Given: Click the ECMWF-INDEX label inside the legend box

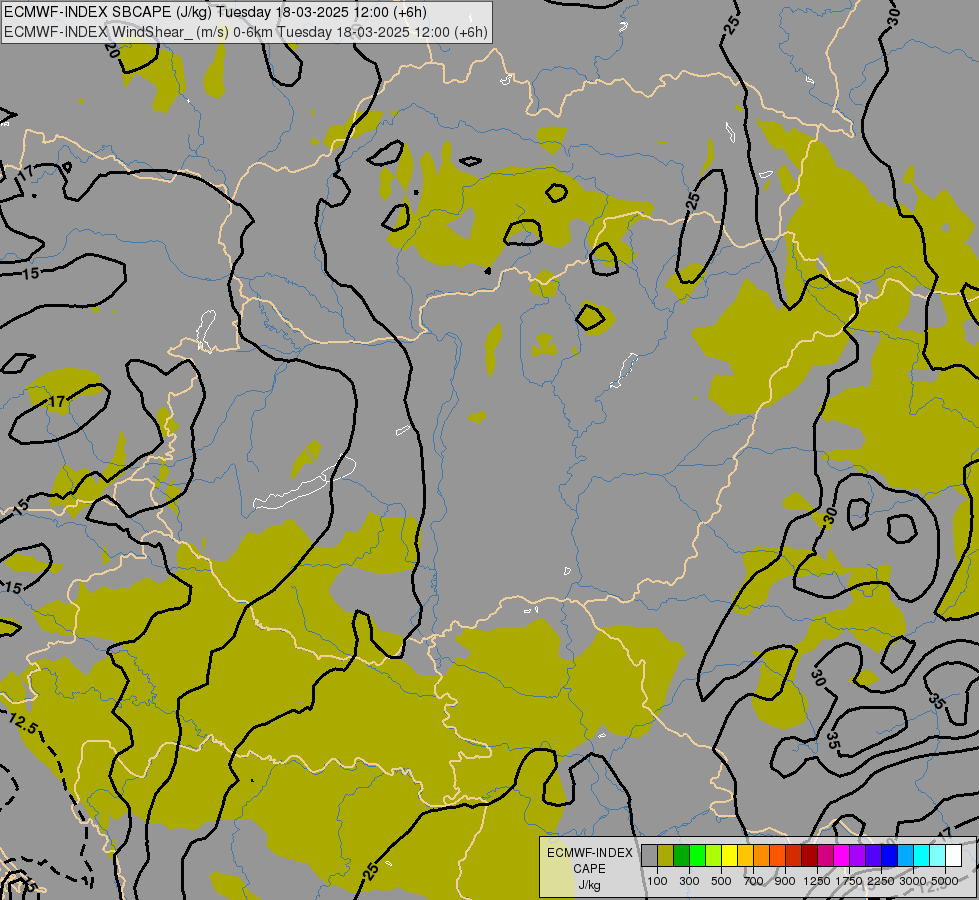Looking at the screenshot, I should coord(590,853).
